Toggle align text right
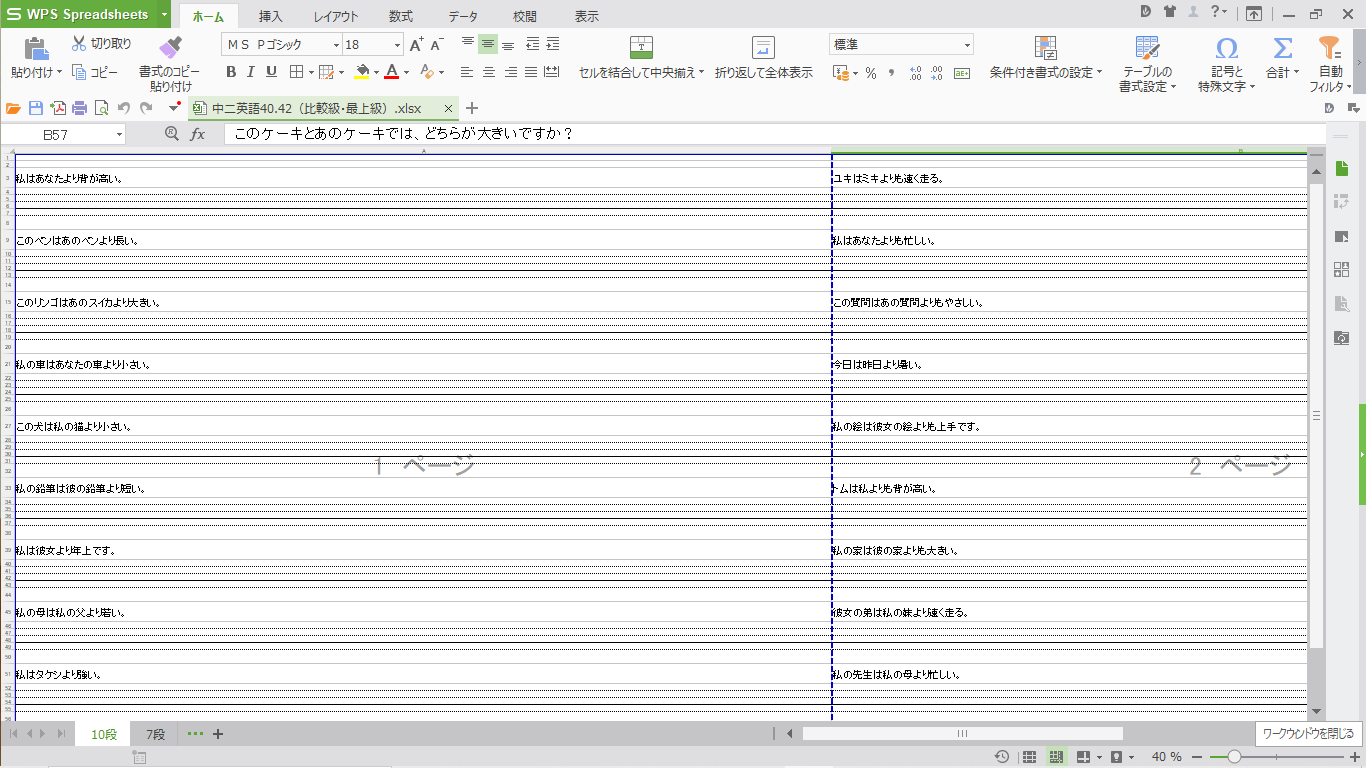The width and height of the screenshot is (1366, 768). (x=511, y=72)
